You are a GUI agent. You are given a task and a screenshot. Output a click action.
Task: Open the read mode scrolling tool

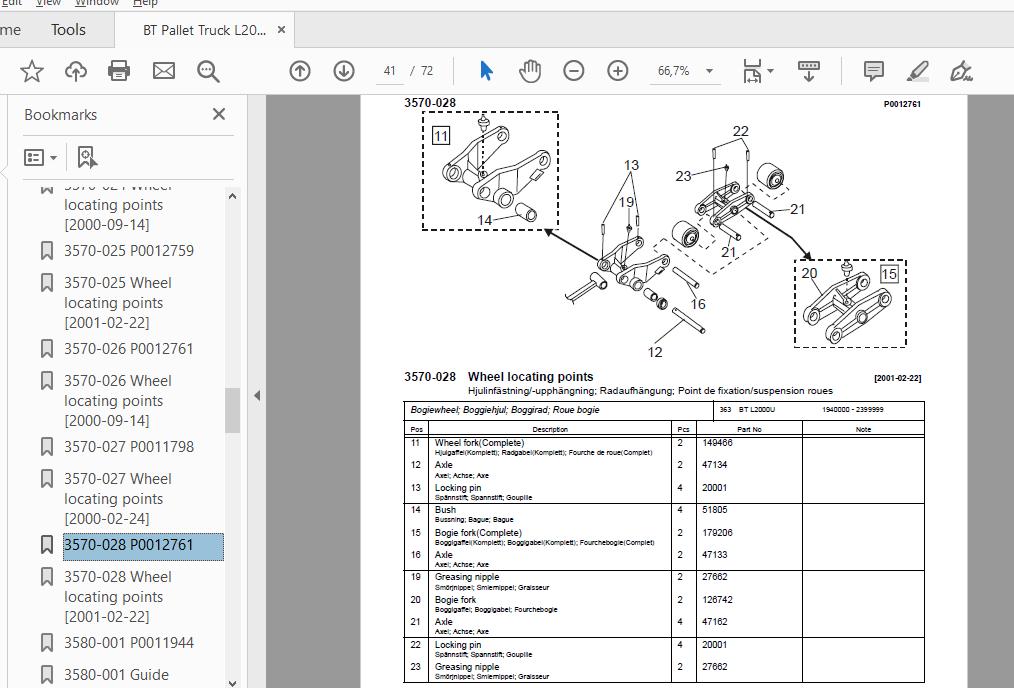click(x=808, y=71)
